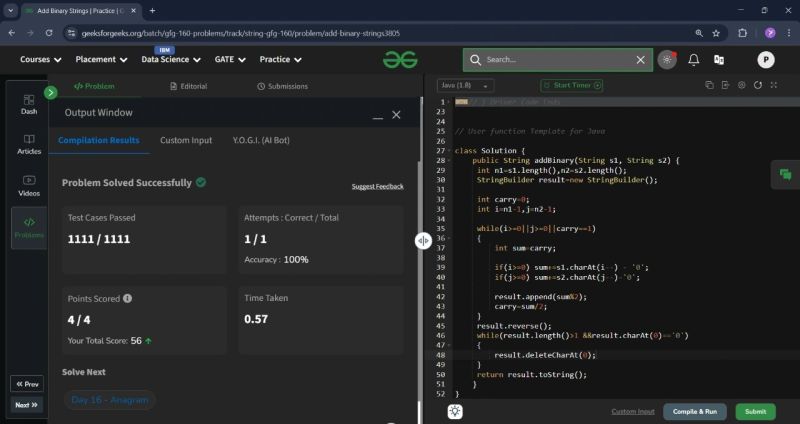The height and width of the screenshot is (424, 800).
Task: Click the panel resize divider handle
Action: [x=424, y=240]
